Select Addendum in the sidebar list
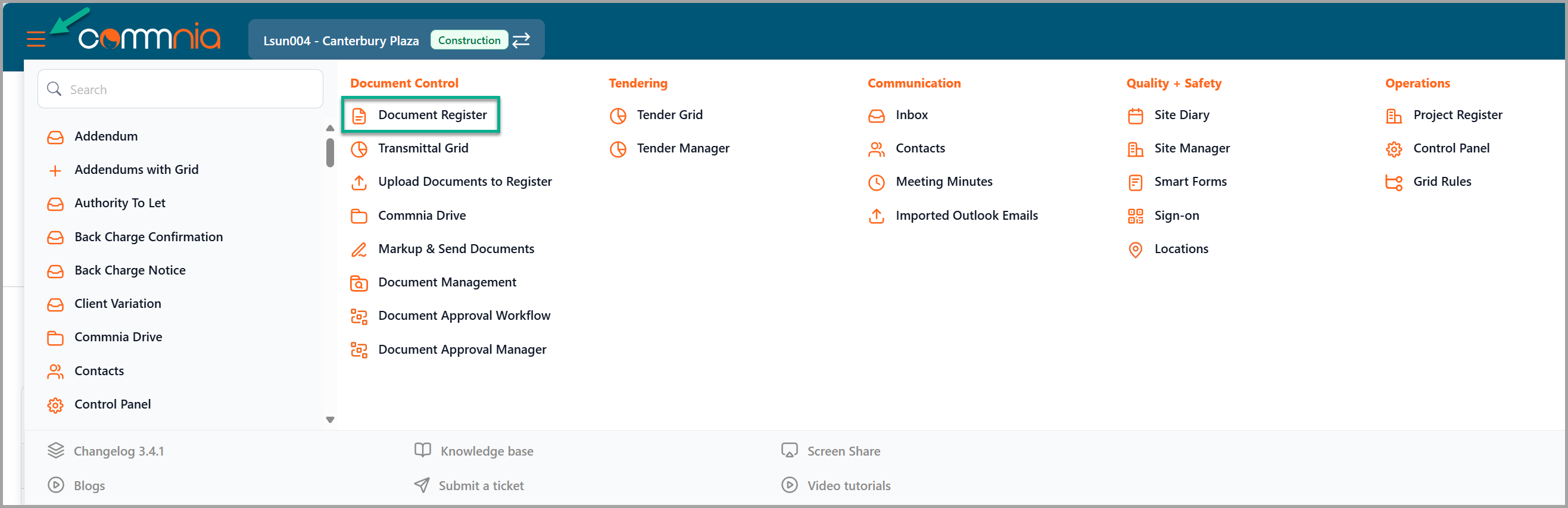This screenshot has width=1568, height=508. (x=106, y=136)
